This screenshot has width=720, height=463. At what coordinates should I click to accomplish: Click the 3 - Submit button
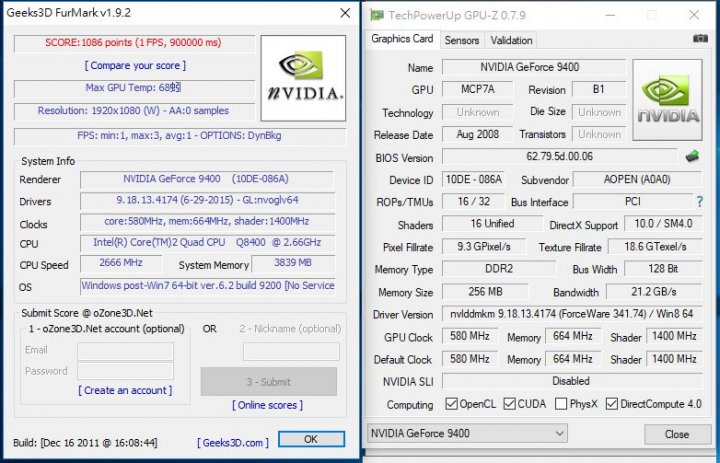(x=269, y=382)
